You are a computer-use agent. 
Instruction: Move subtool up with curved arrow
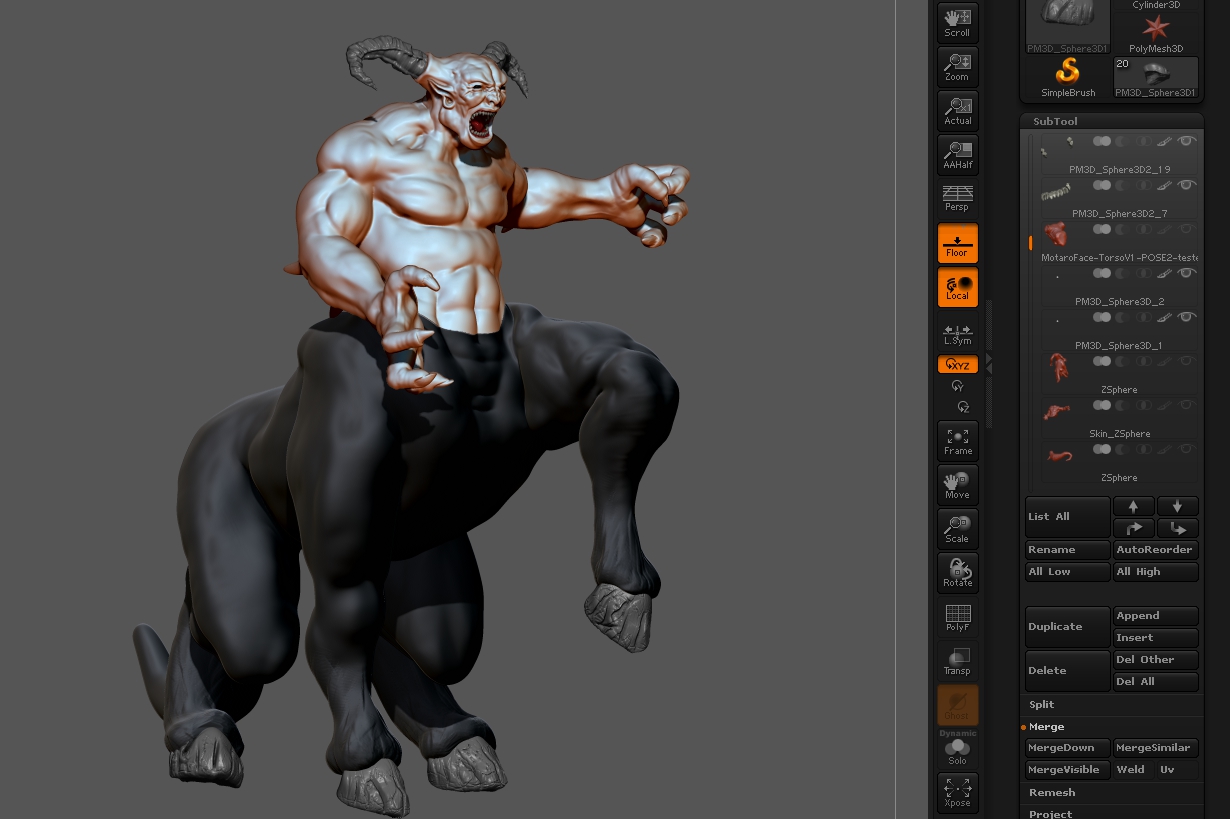pyautogui.click(x=1133, y=528)
